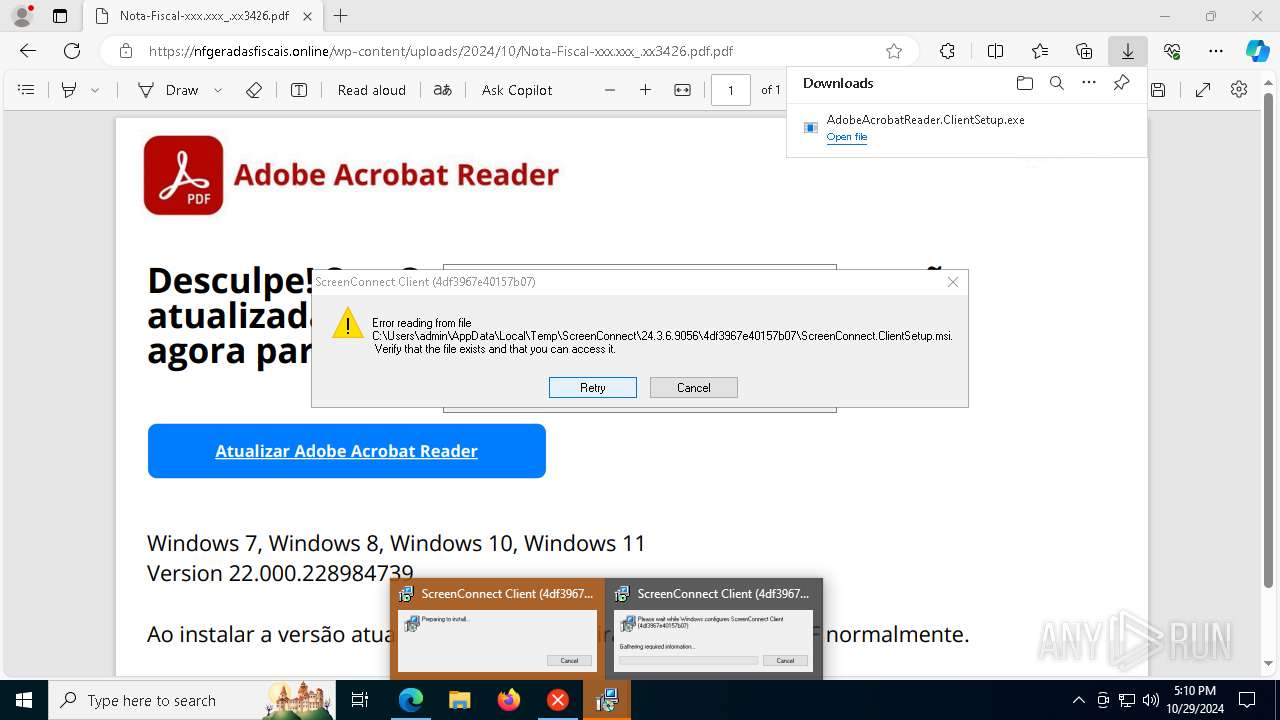Open Browser essentials icon

(1172, 51)
